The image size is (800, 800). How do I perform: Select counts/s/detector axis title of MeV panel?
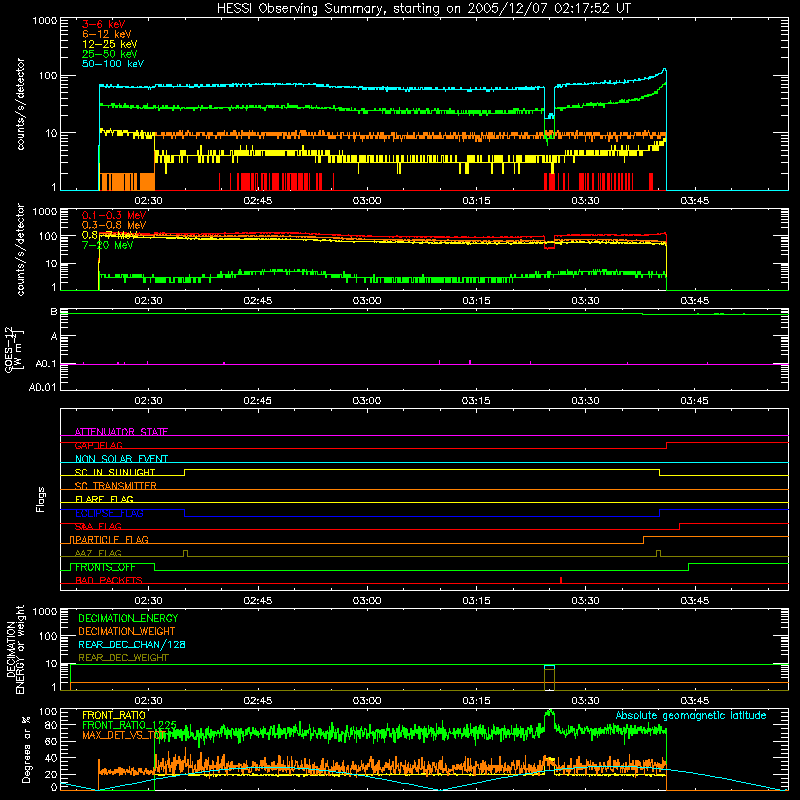(x=20, y=249)
